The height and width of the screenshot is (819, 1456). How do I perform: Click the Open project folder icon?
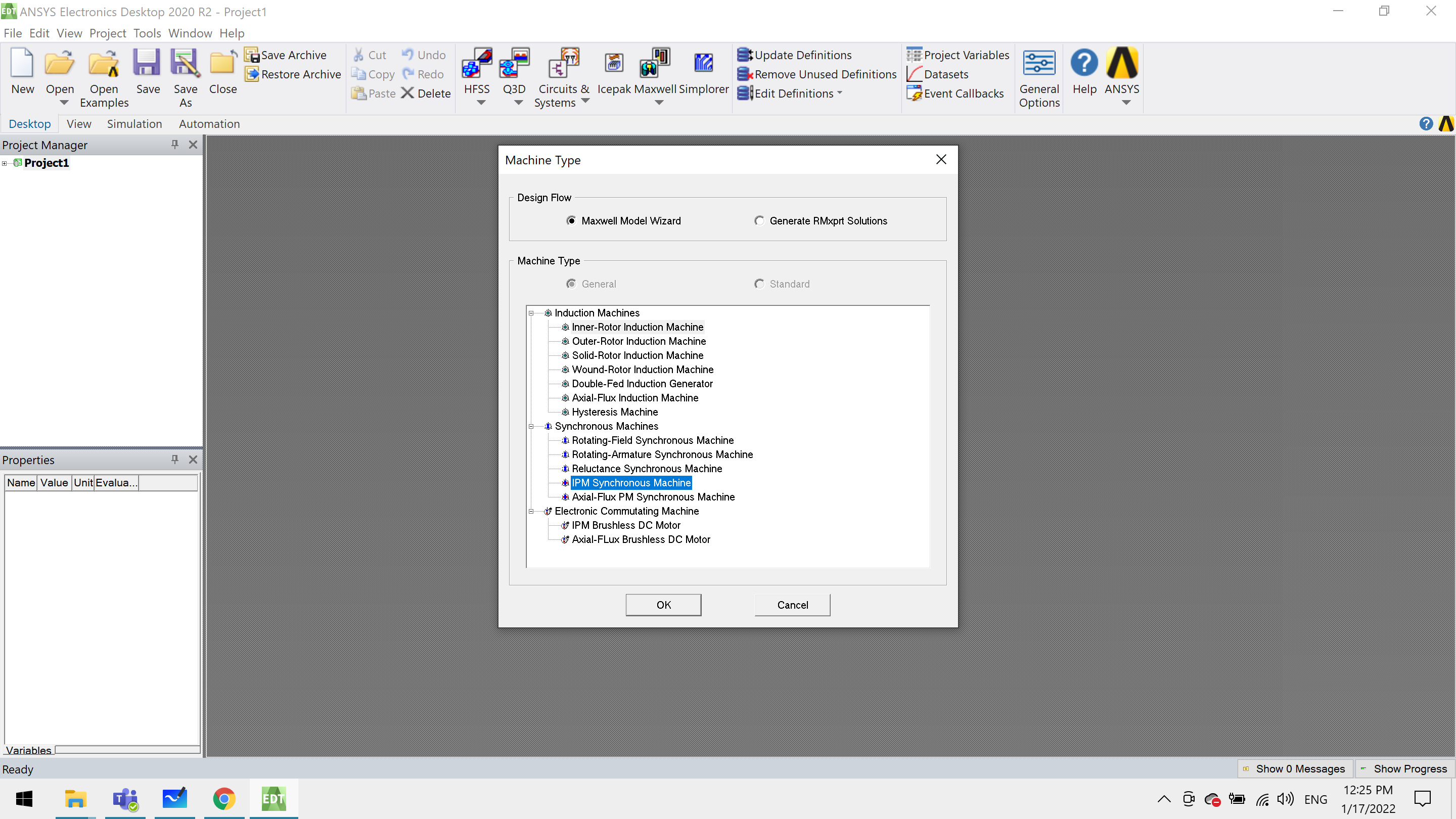pos(59,63)
